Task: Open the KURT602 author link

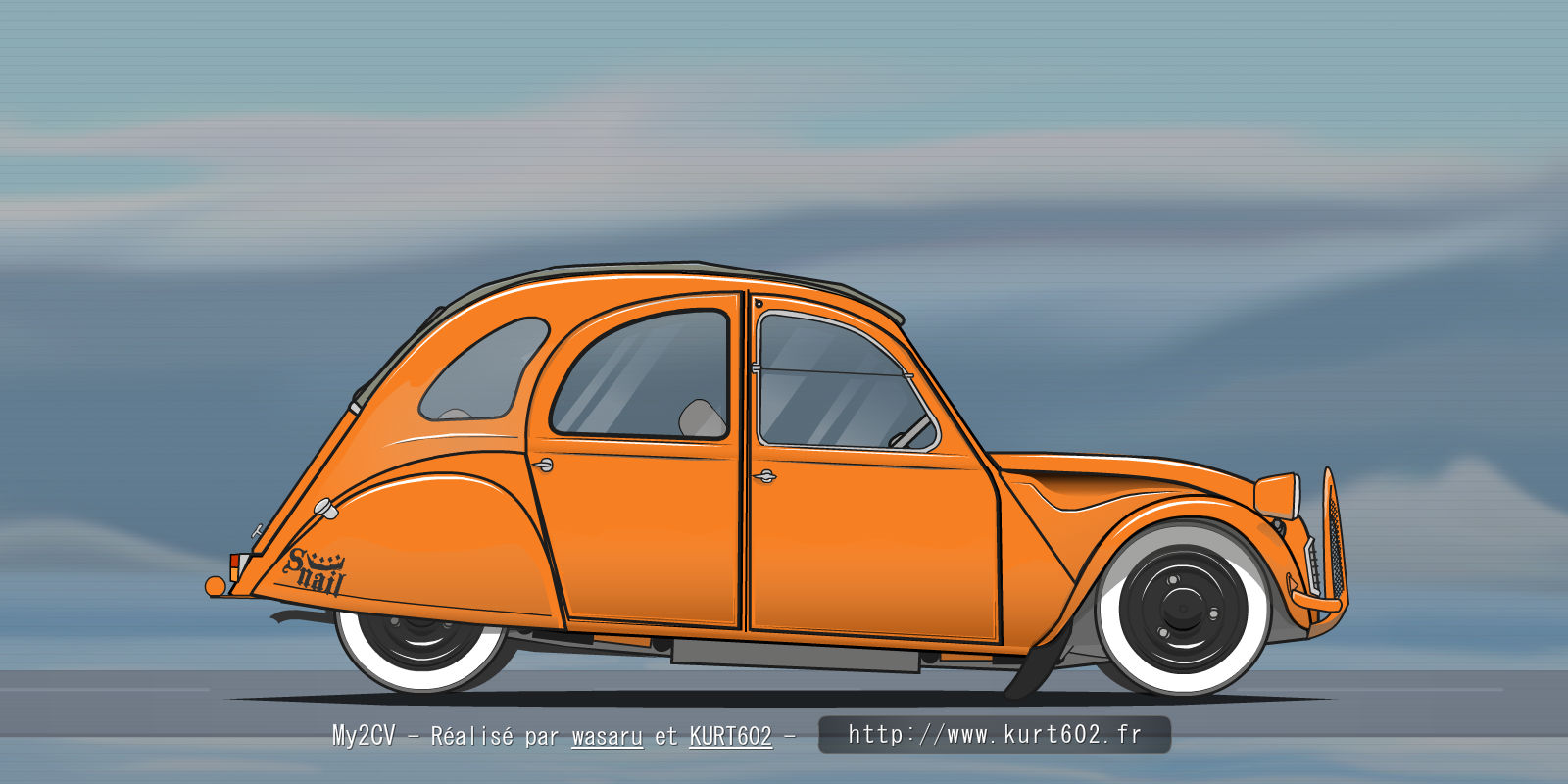Action: pos(730,736)
